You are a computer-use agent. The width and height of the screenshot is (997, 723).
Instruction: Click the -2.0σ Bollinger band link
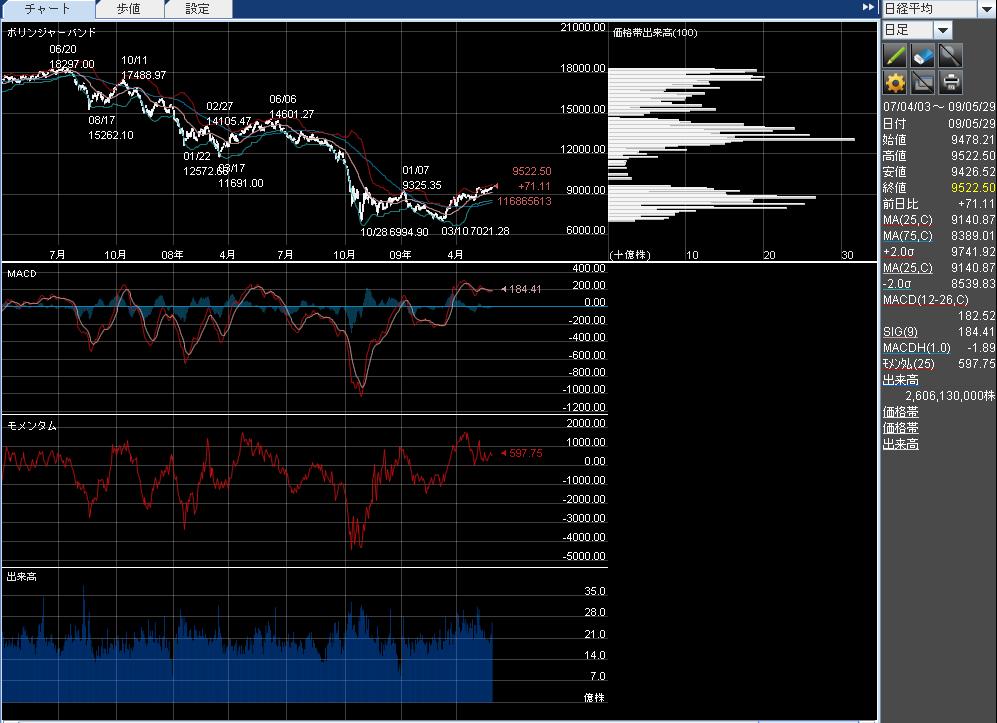pyautogui.click(x=900, y=284)
